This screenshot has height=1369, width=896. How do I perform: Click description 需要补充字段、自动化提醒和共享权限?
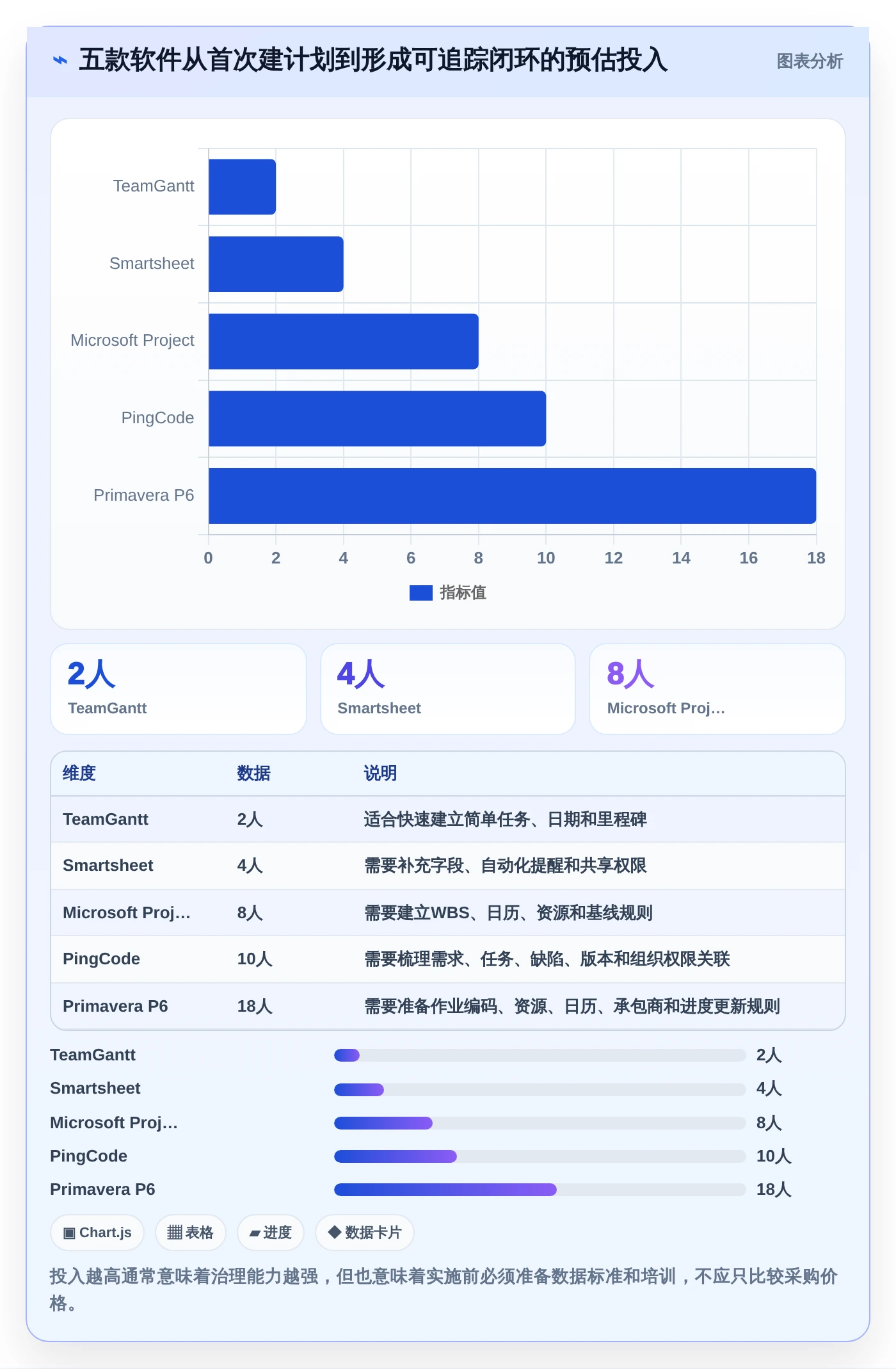505,866
